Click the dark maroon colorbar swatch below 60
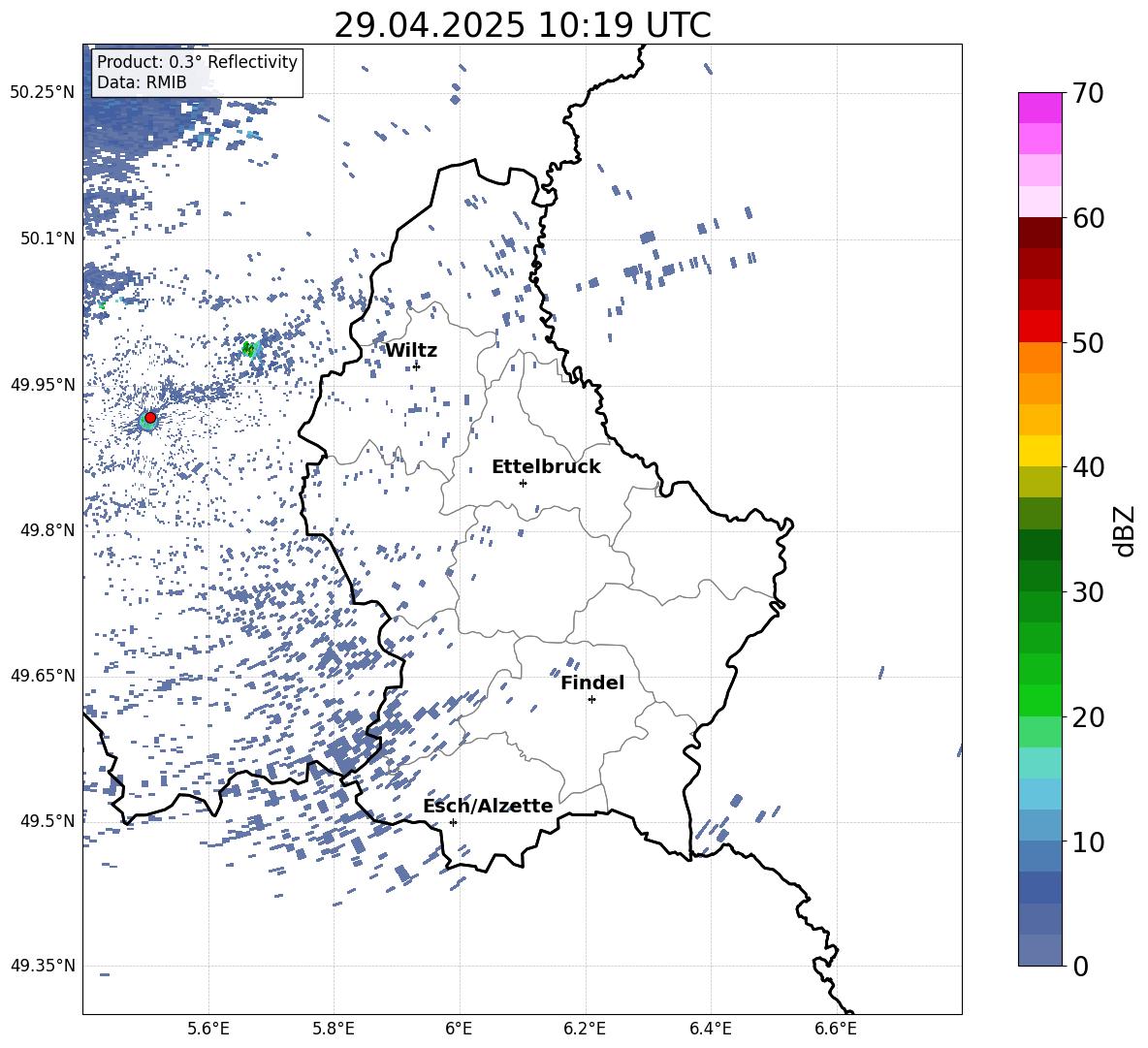This screenshot has width=1148, height=1048. click(x=1039, y=233)
